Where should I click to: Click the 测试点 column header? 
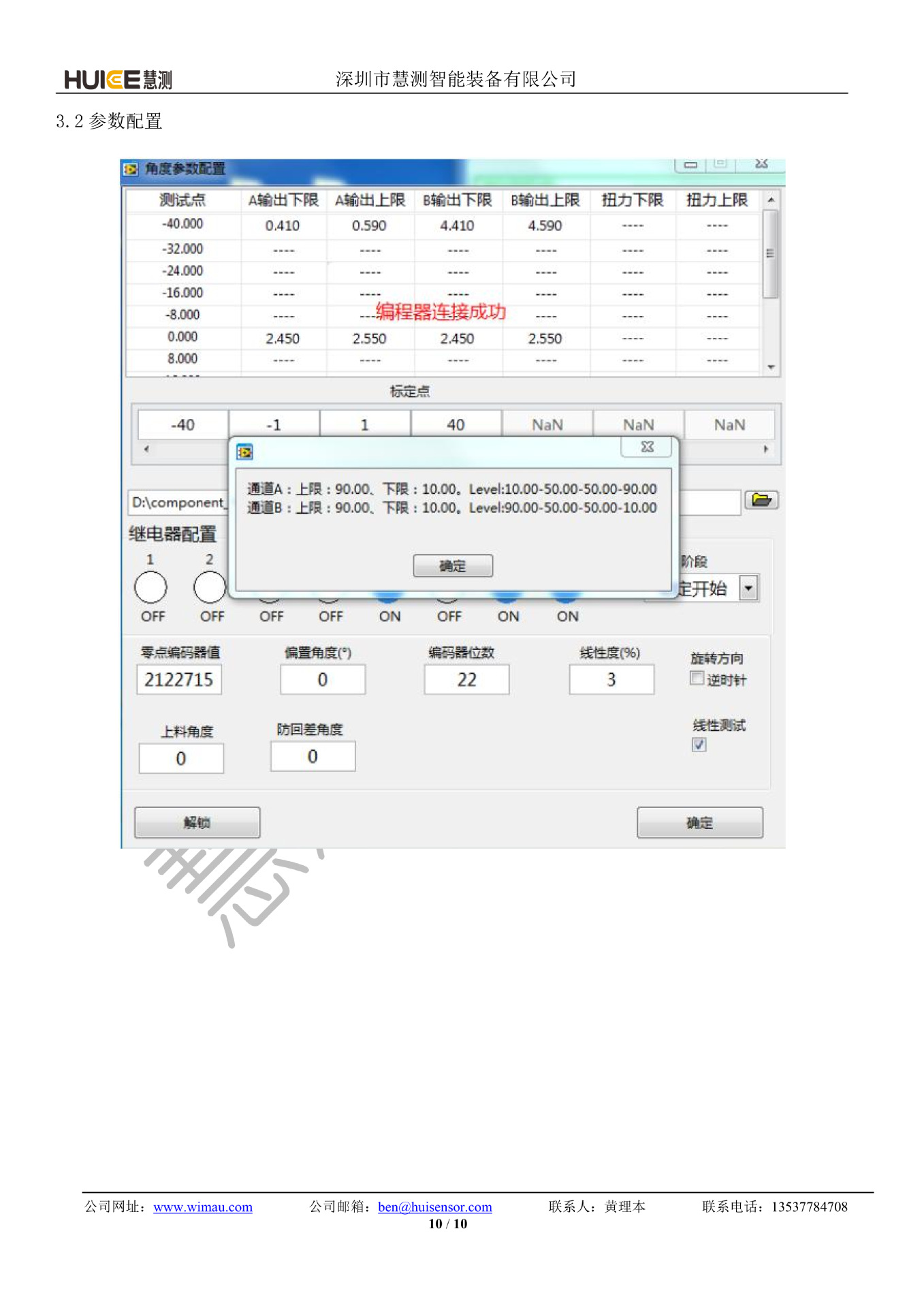pyautogui.click(x=183, y=200)
